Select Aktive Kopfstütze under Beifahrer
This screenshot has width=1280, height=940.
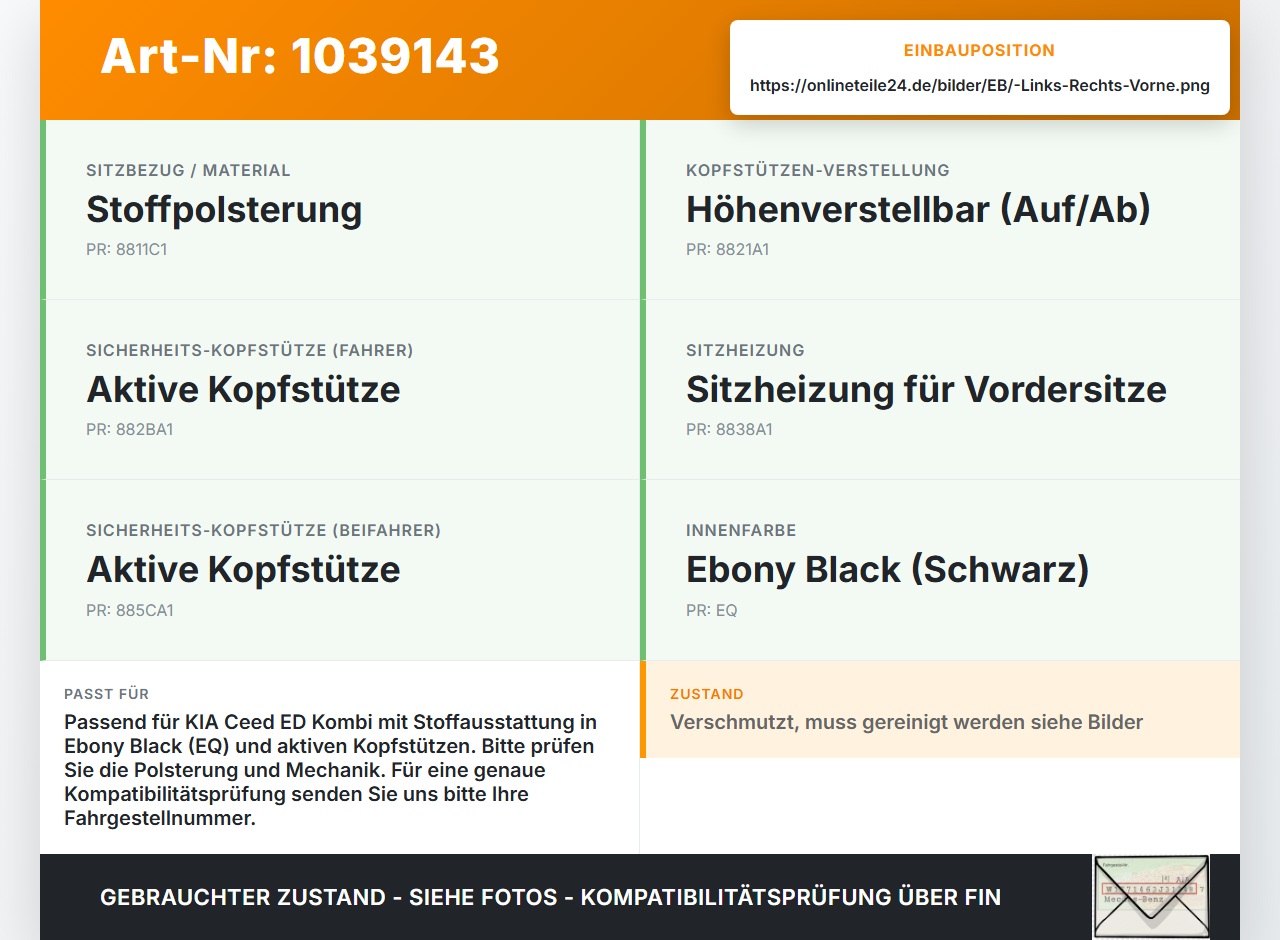243,570
